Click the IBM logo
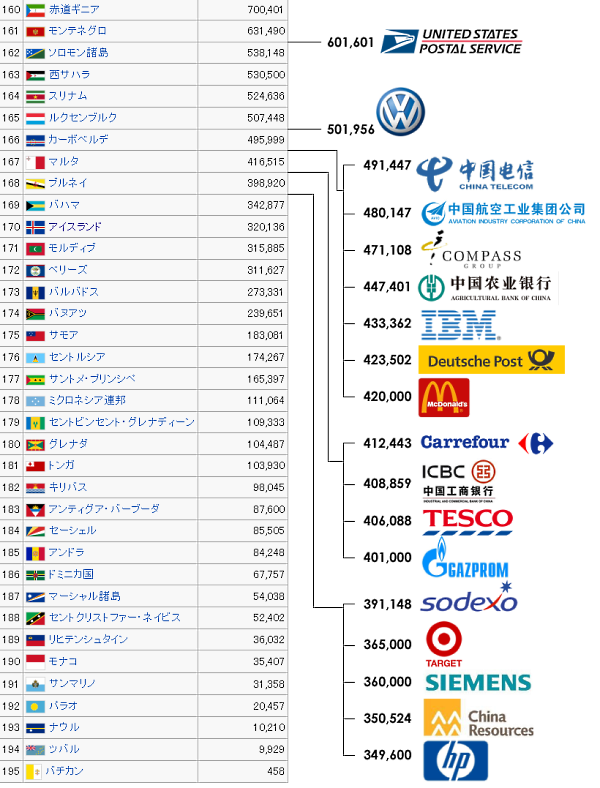Viewport: 600px width, 788px height. click(460, 325)
